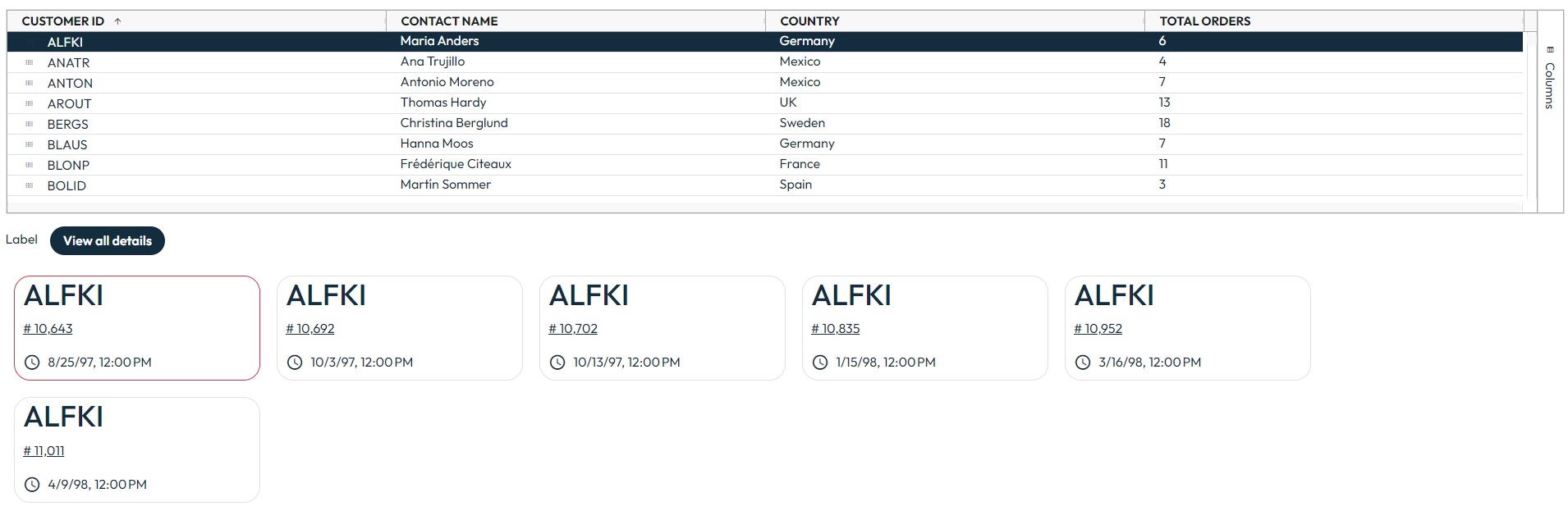Click ascending sort arrow beside Customer ID
The image size is (1568, 511).
[117, 21]
